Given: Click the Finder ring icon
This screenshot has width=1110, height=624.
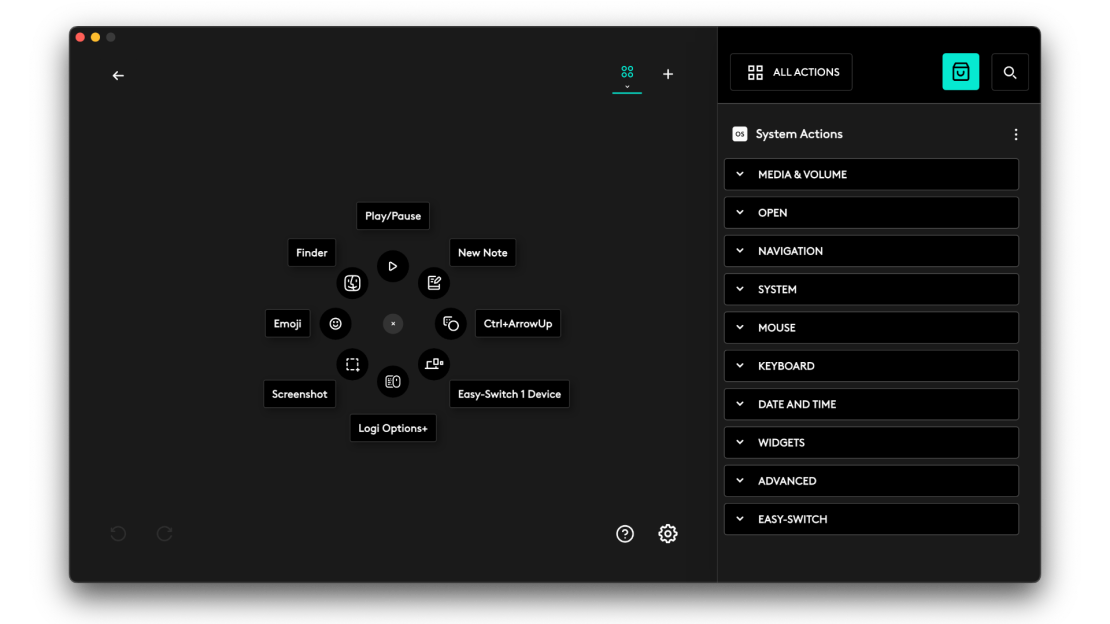Looking at the screenshot, I should point(352,283).
